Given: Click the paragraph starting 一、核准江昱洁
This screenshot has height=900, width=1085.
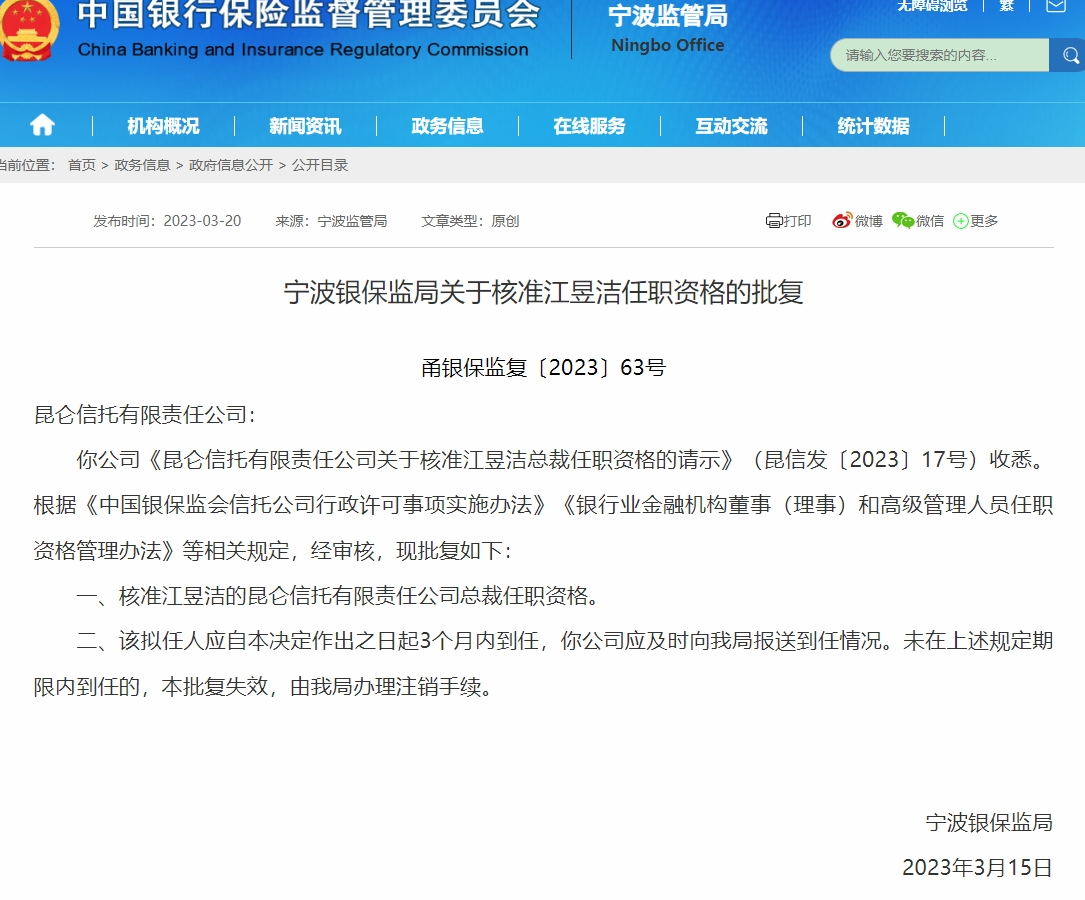Looking at the screenshot, I should (x=338, y=596).
